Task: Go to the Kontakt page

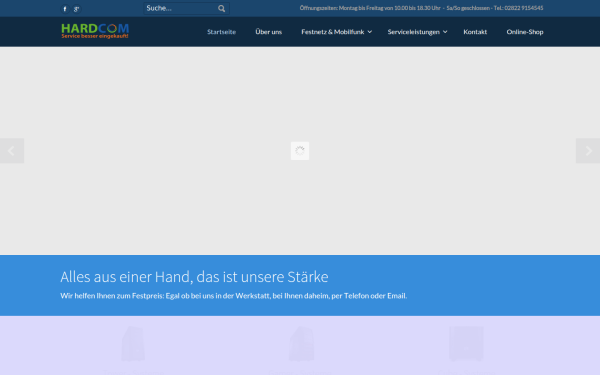Action: pyautogui.click(x=475, y=32)
